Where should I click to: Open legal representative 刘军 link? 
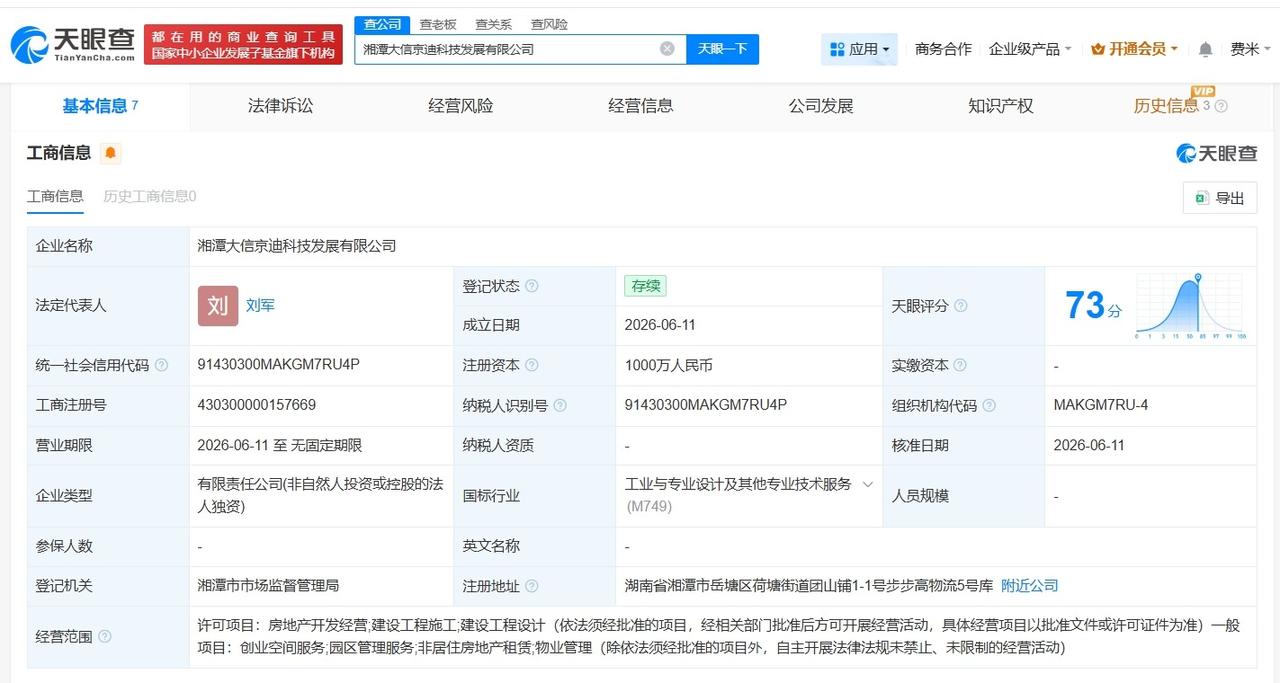(260, 305)
